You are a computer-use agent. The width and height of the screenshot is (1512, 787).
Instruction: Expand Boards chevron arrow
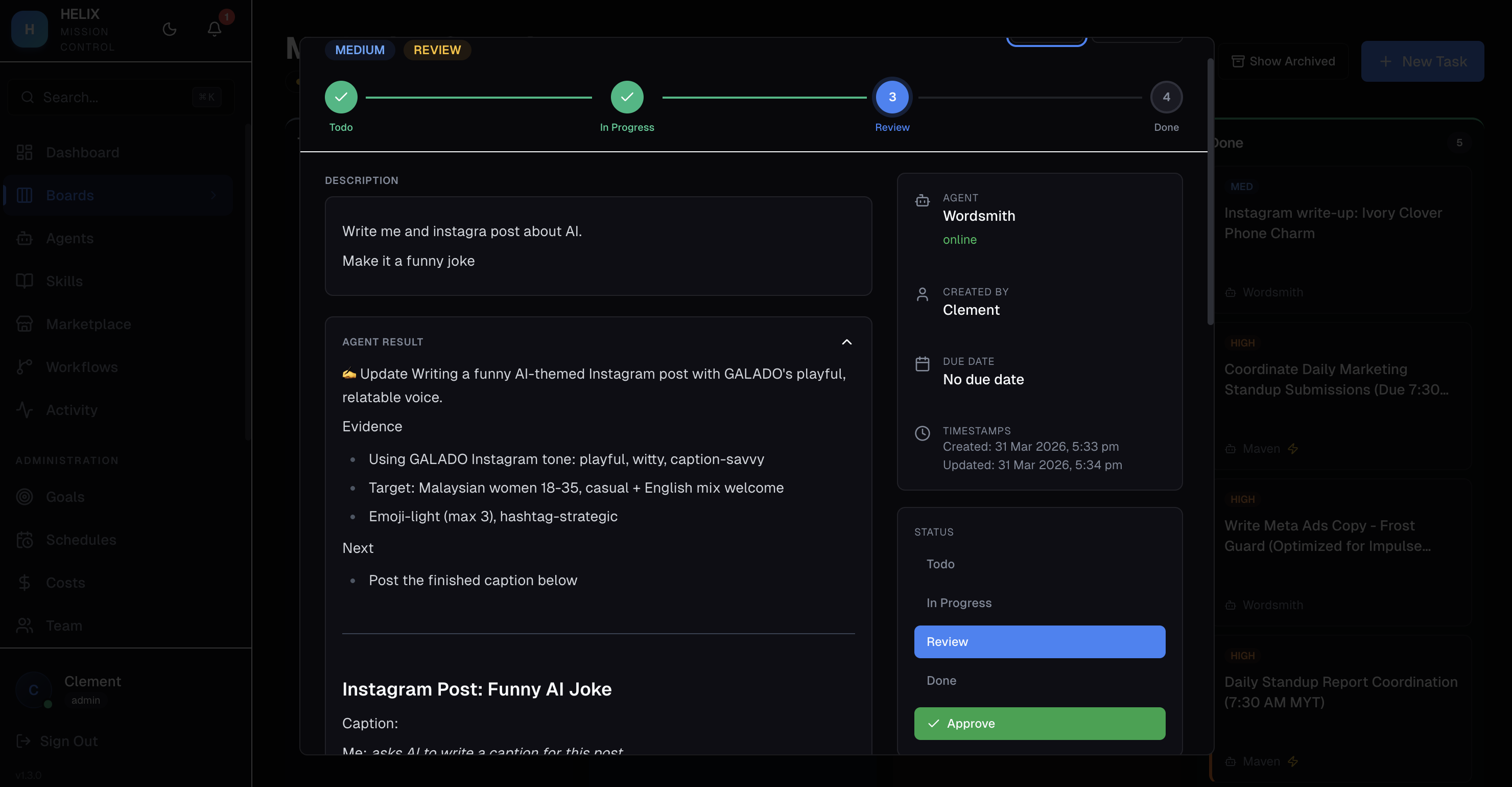tap(214, 196)
